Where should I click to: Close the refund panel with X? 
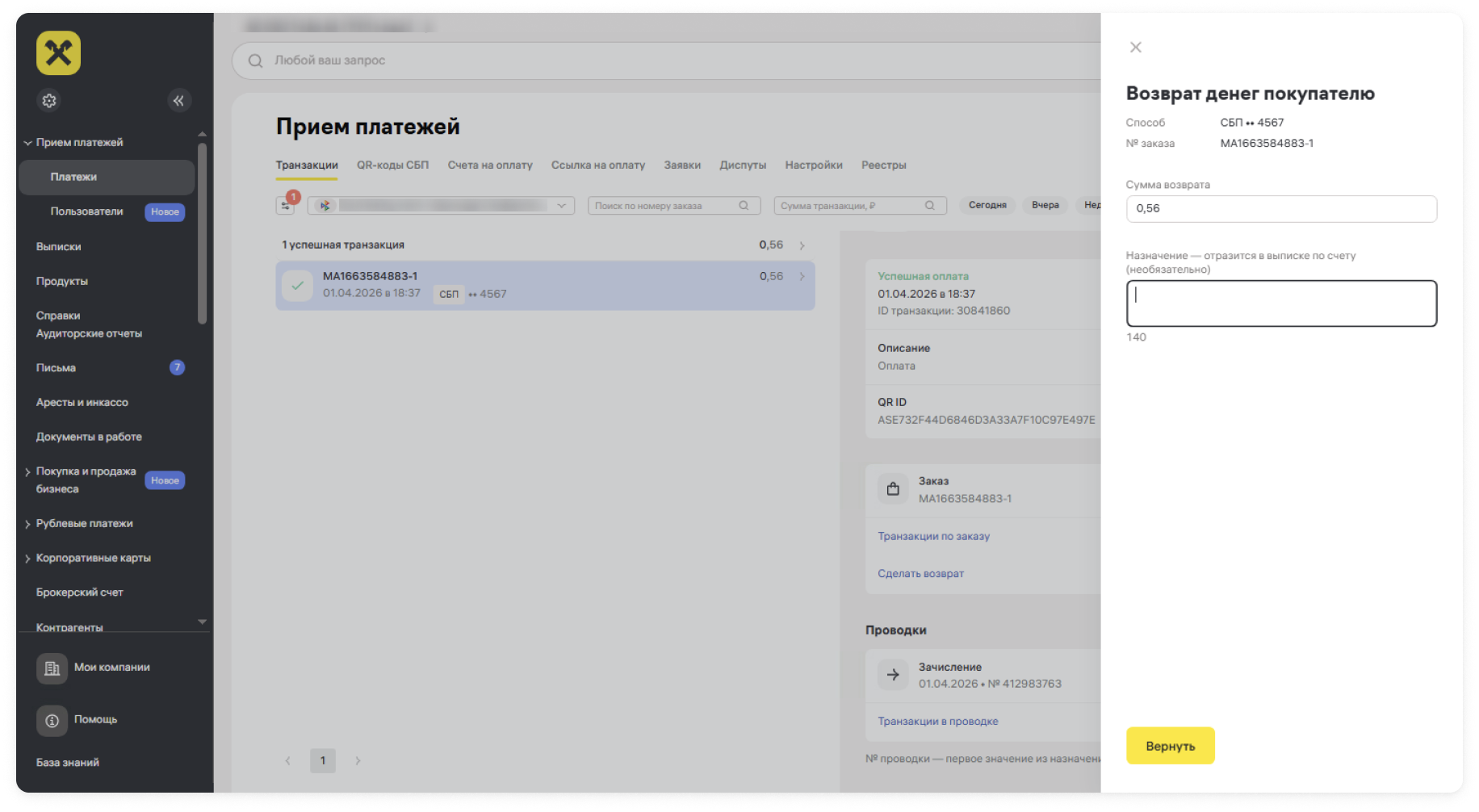tap(1136, 48)
